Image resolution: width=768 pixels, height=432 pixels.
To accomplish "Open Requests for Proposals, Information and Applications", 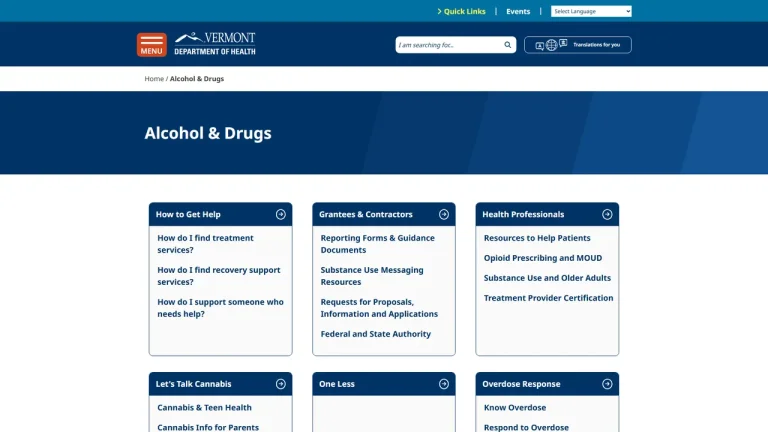I will pos(379,308).
